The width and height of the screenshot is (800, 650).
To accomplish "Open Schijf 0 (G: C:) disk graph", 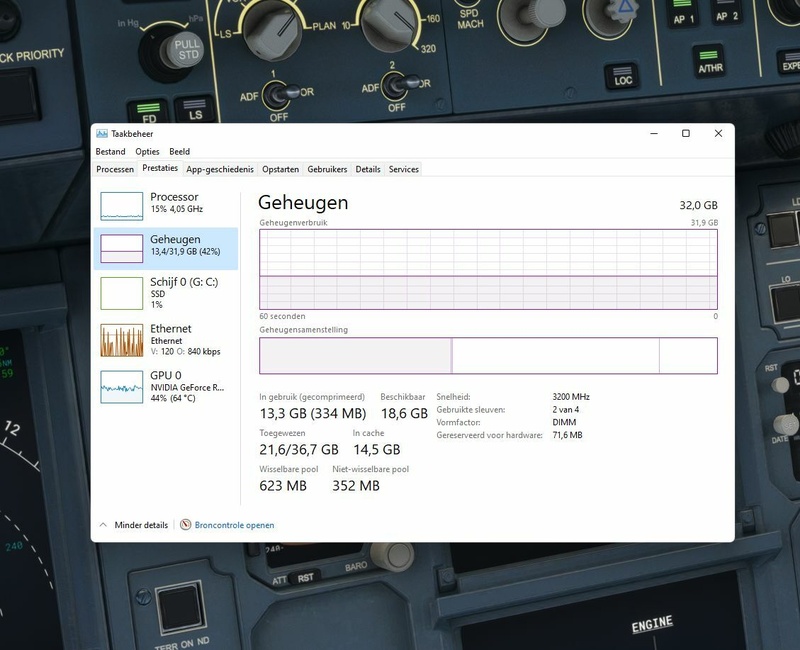I will point(166,292).
